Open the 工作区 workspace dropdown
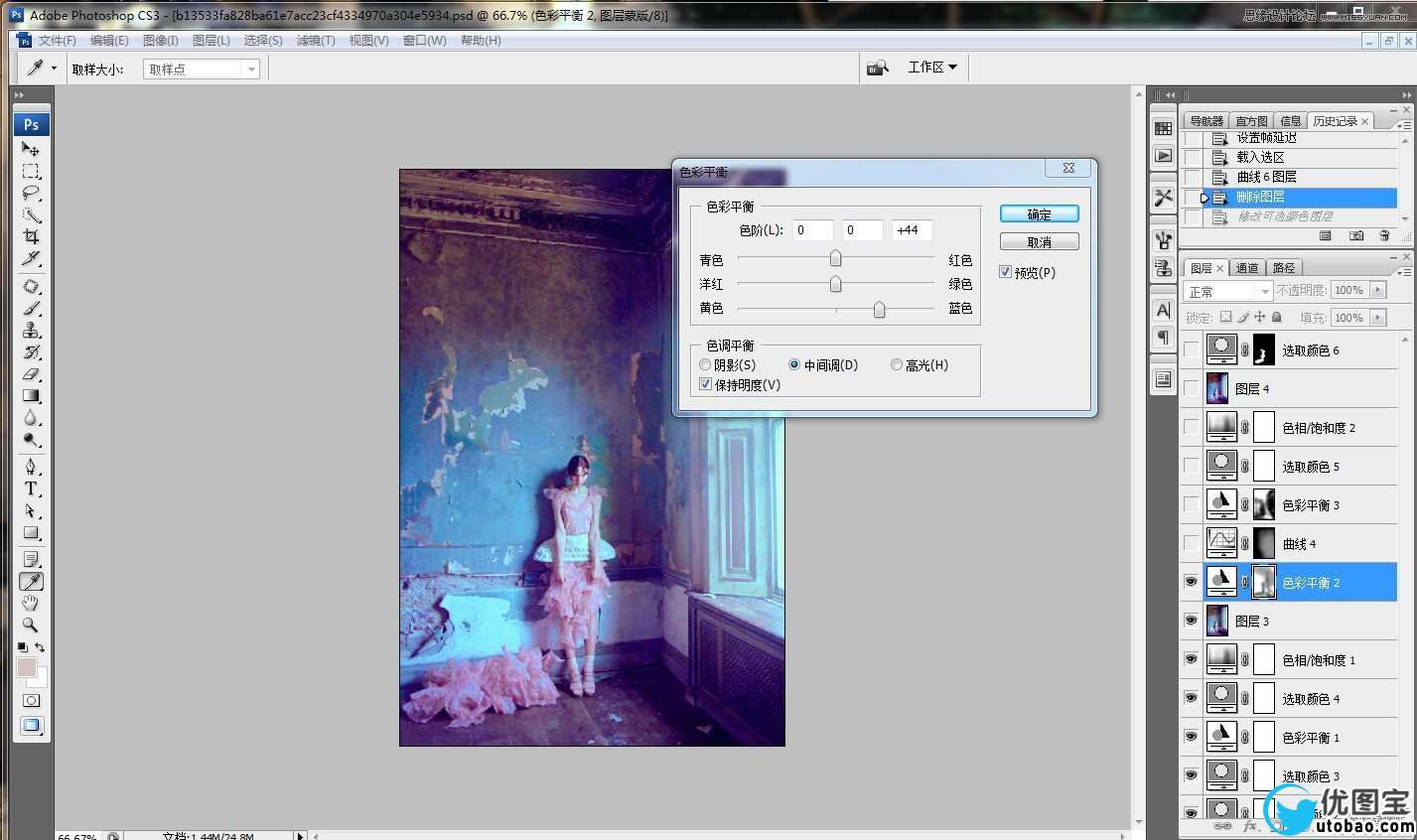The height and width of the screenshot is (840, 1417). coord(932,67)
